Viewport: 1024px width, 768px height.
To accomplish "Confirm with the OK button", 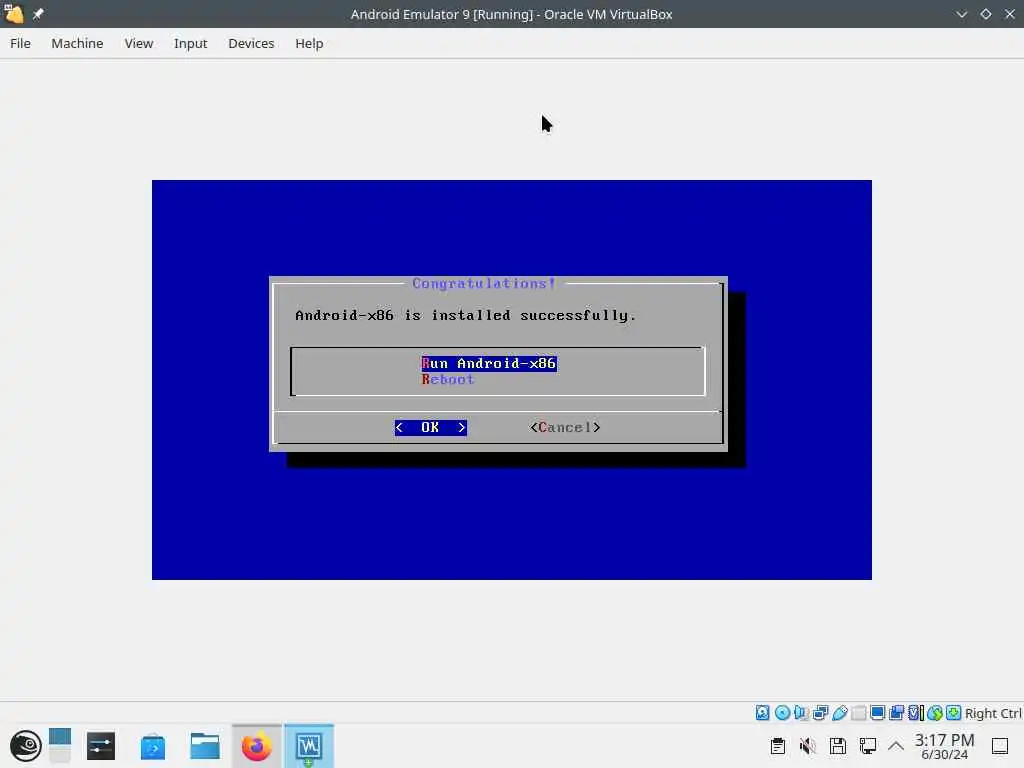I will pyautogui.click(x=430, y=427).
